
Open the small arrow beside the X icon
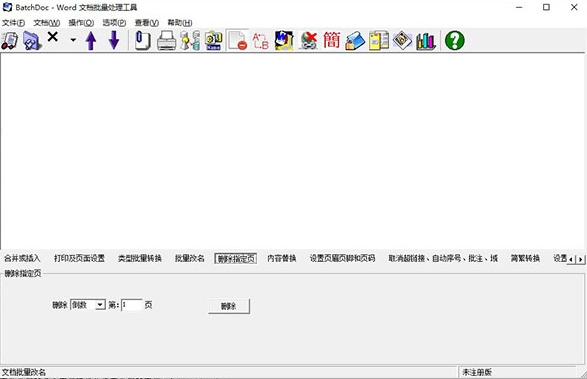coord(73,40)
